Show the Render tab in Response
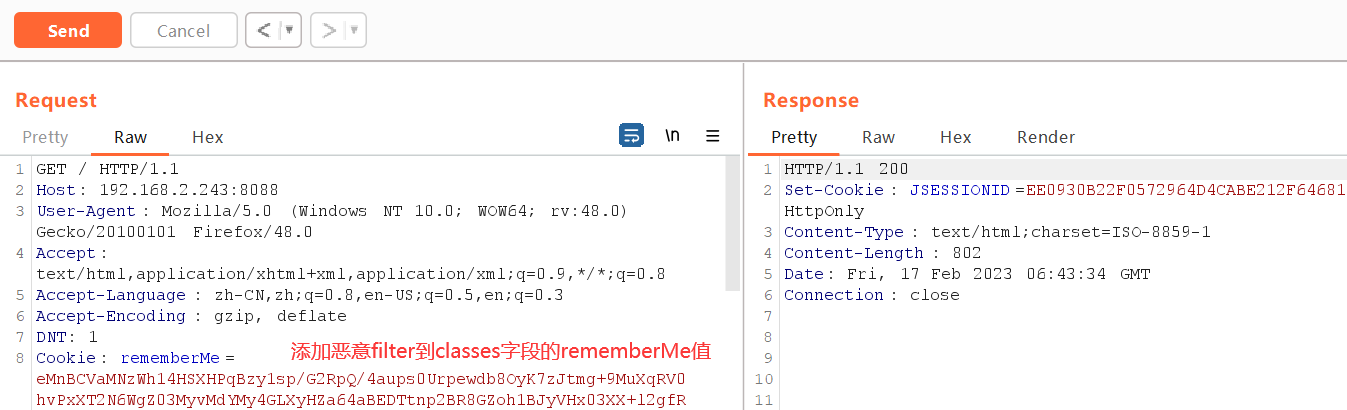This screenshot has width=1347, height=410. click(x=1045, y=137)
